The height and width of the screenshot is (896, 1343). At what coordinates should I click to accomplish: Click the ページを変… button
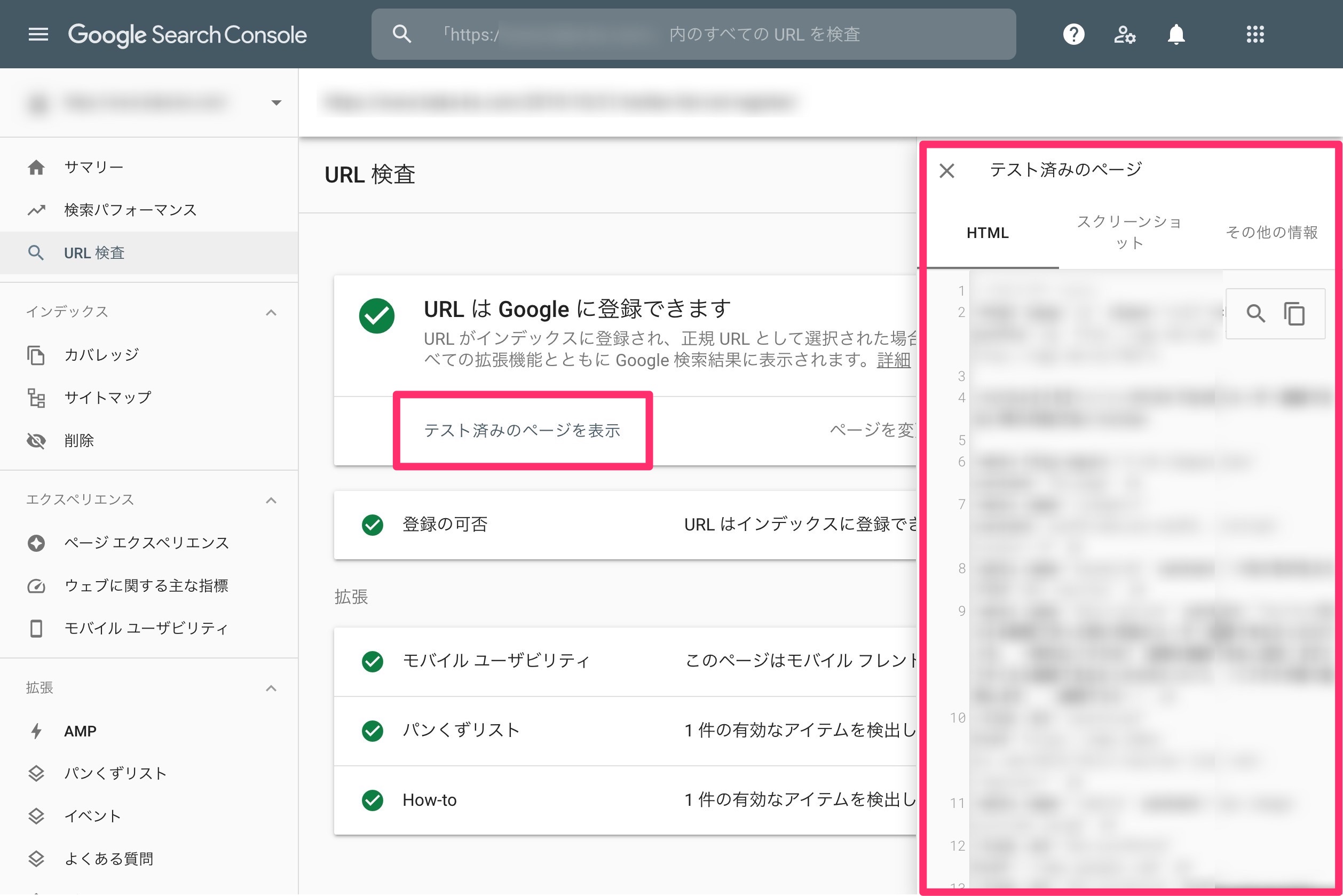pyautogui.click(x=872, y=430)
